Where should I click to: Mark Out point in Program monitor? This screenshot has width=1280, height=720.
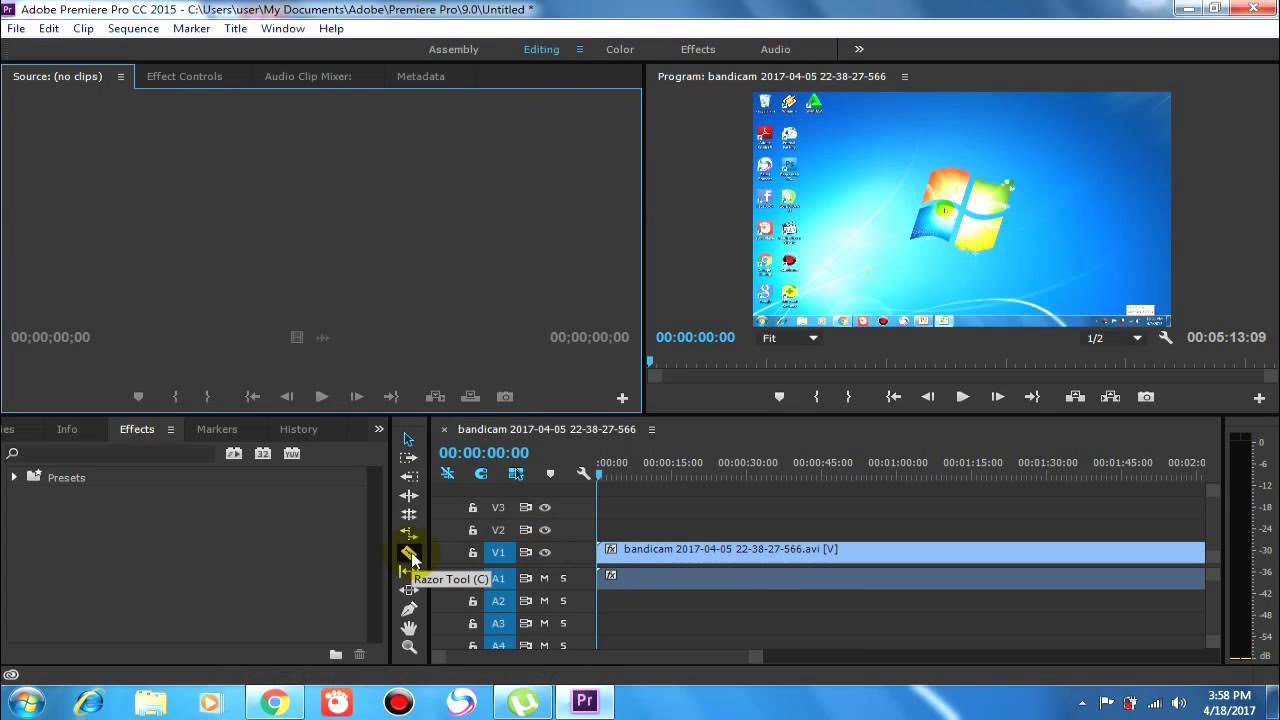[x=848, y=397]
